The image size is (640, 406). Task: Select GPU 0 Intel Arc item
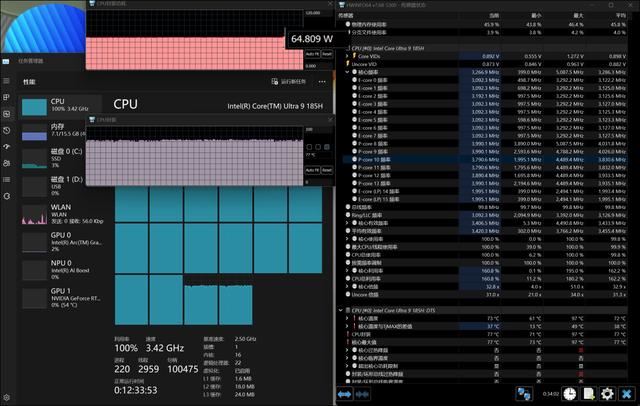(61, 242)
